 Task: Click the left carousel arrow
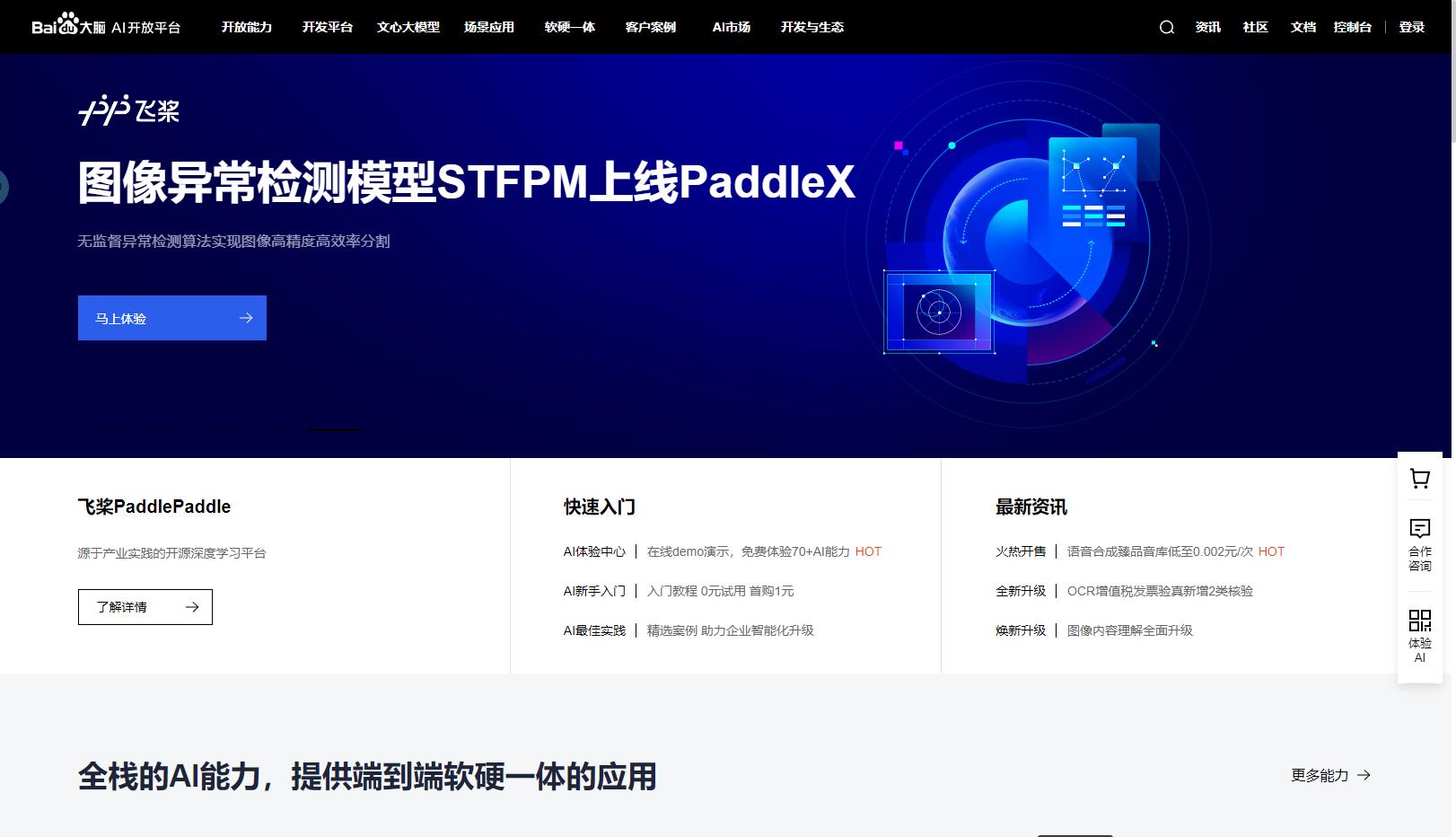click(5, 186)
